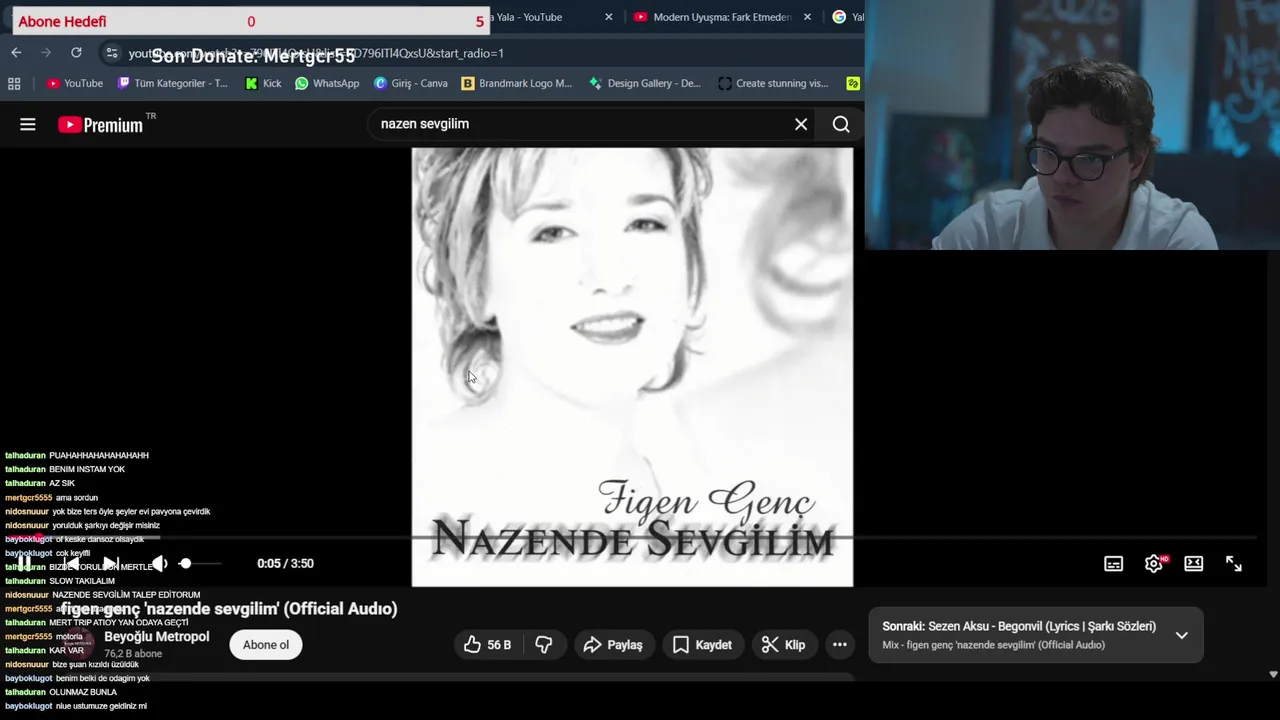Click the Figen Genç album cover video
Screen dimensions: 1280x720
click(x=632, y=367)
